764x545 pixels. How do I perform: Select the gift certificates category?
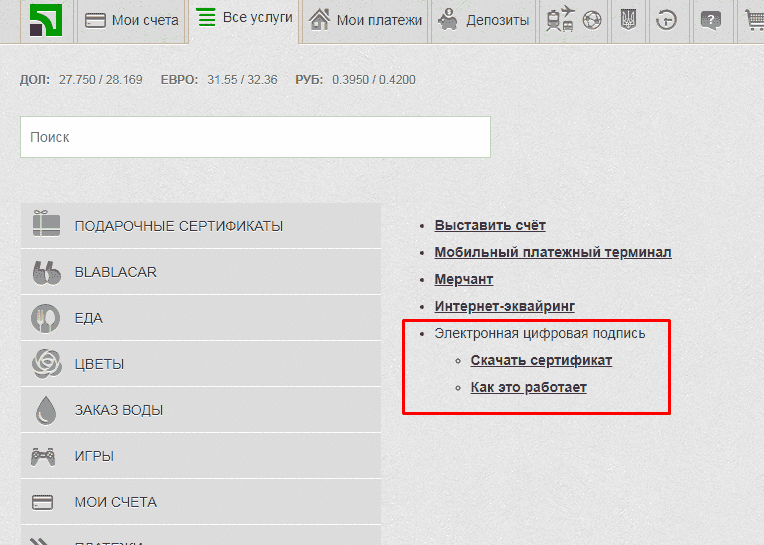[200, 226]
